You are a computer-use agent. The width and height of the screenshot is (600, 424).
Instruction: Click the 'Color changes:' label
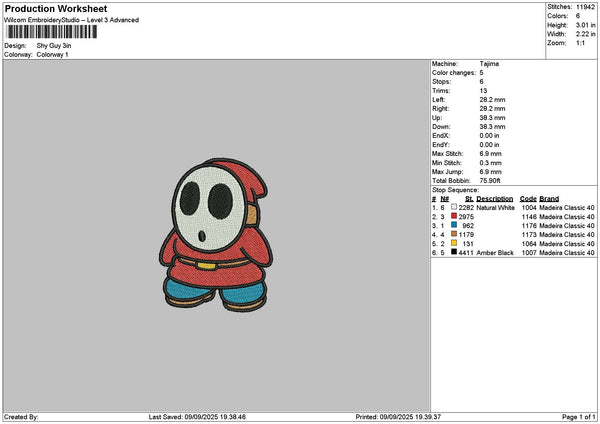[x=454, y=73]
